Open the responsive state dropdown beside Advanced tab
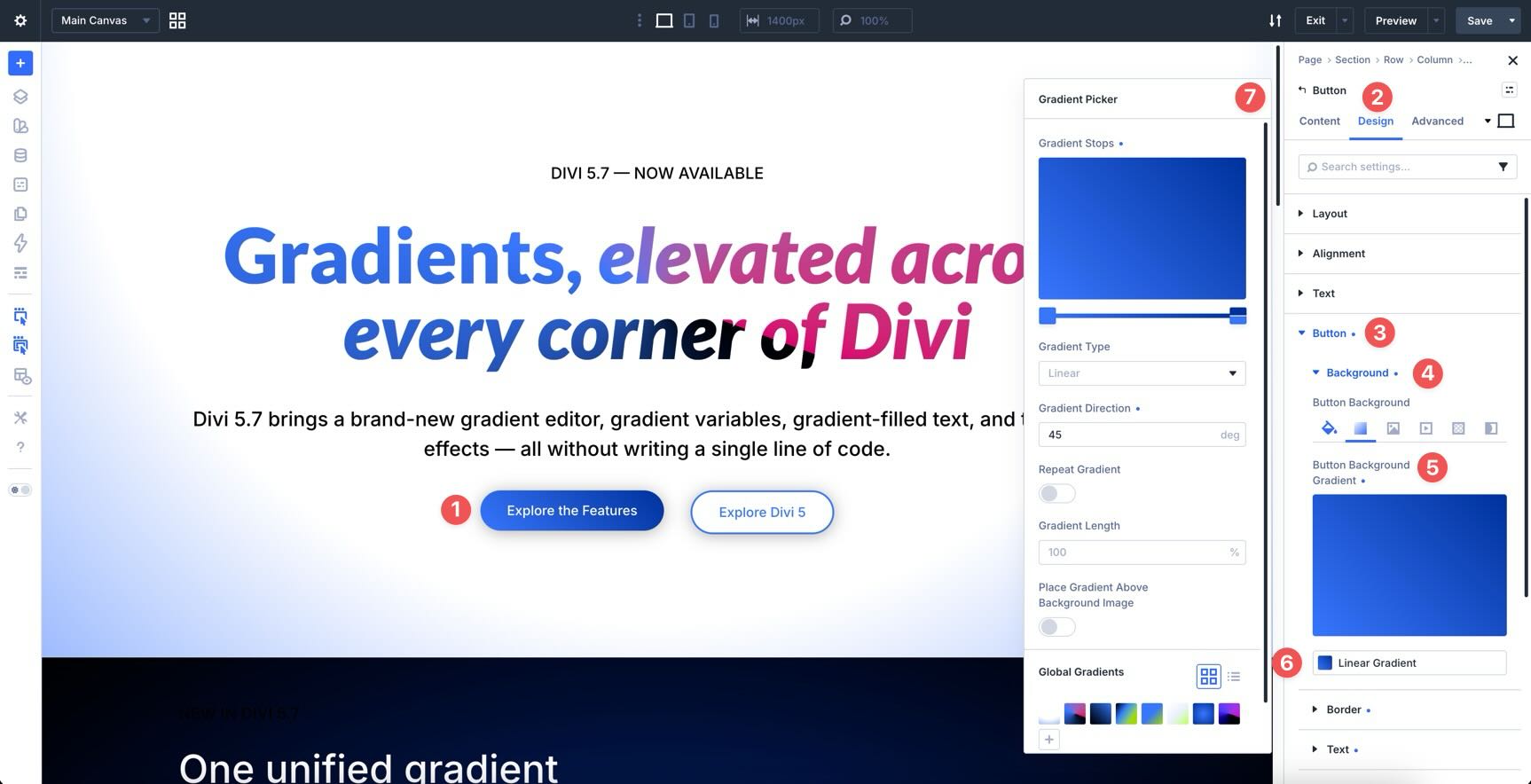Viewport: 1531px width, 784px height. tap(1488, 121)
